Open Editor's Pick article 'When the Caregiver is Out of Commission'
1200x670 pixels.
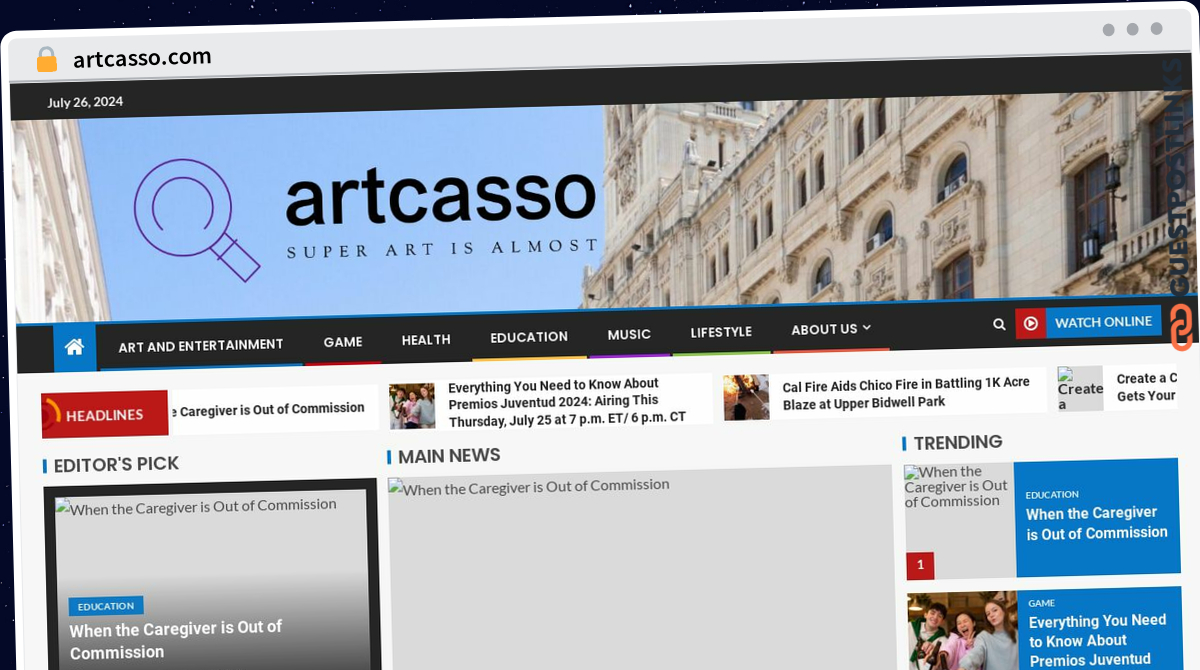(176, 640)
